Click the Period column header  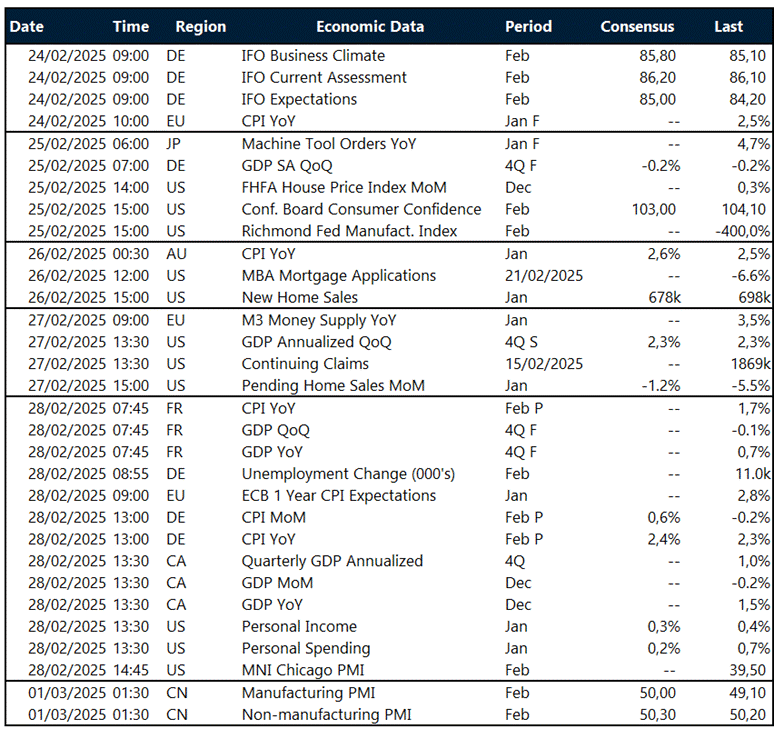pos(528,27)
